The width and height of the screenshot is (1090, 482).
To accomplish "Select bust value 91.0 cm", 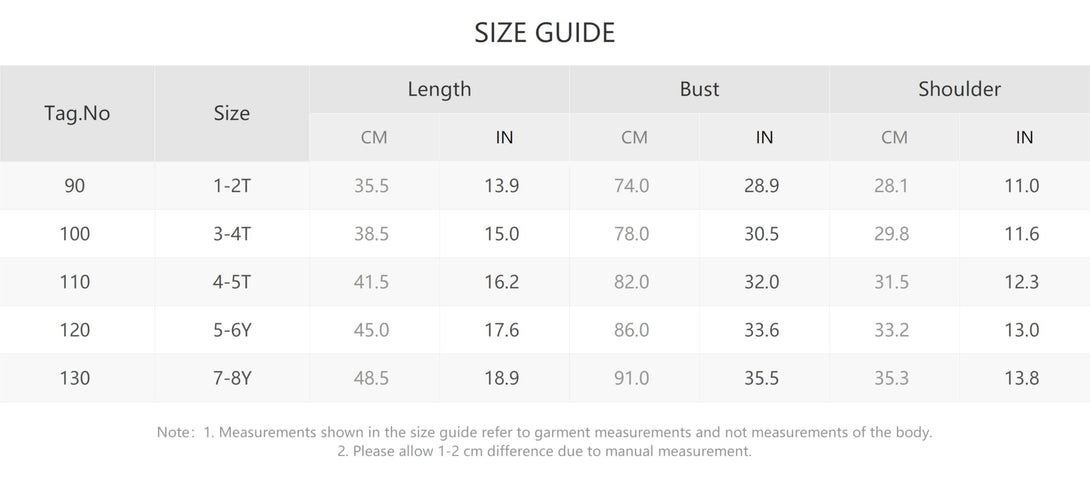I will click(x=634, y=378).
